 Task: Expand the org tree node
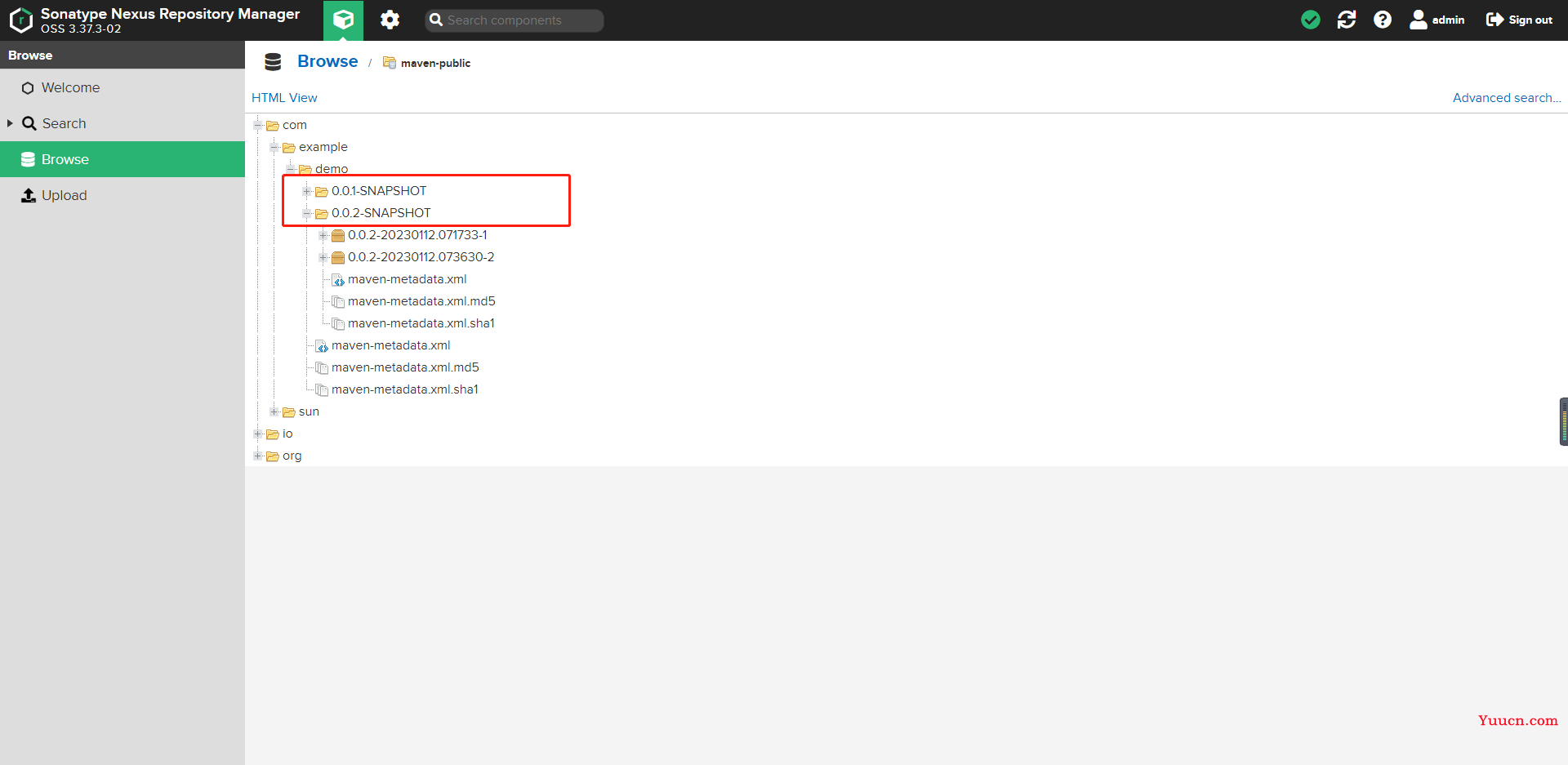tap(258, 456)
